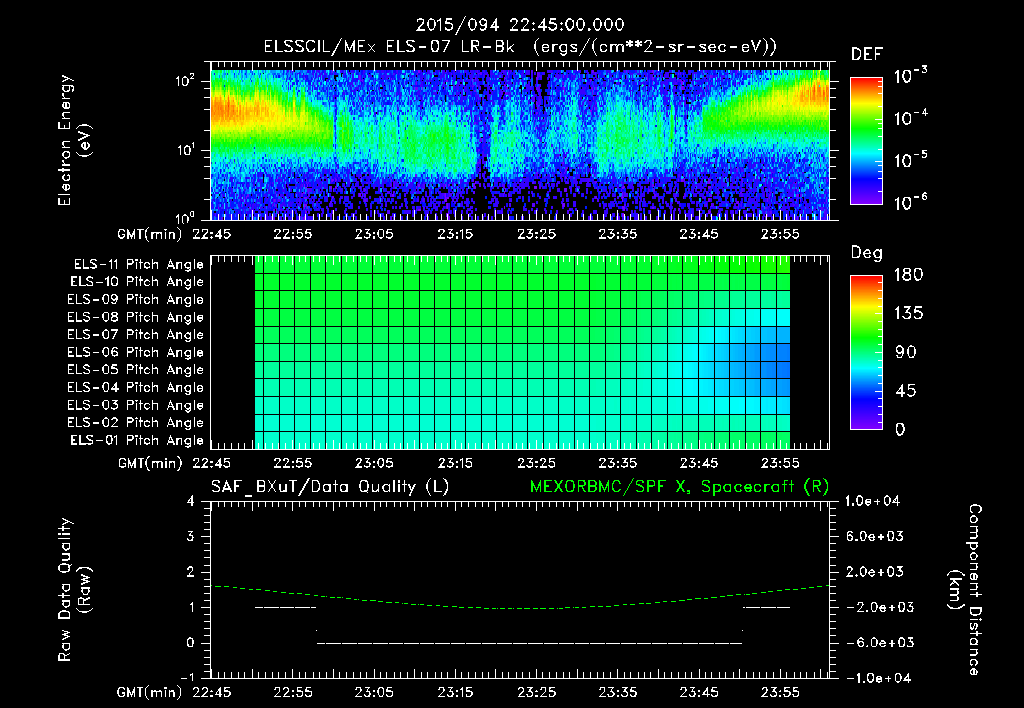The height and width of the screenshot is (708, 1024).
Task: Click 23:35 tick under pitch angle panel
Action: [x=618, y=463]
